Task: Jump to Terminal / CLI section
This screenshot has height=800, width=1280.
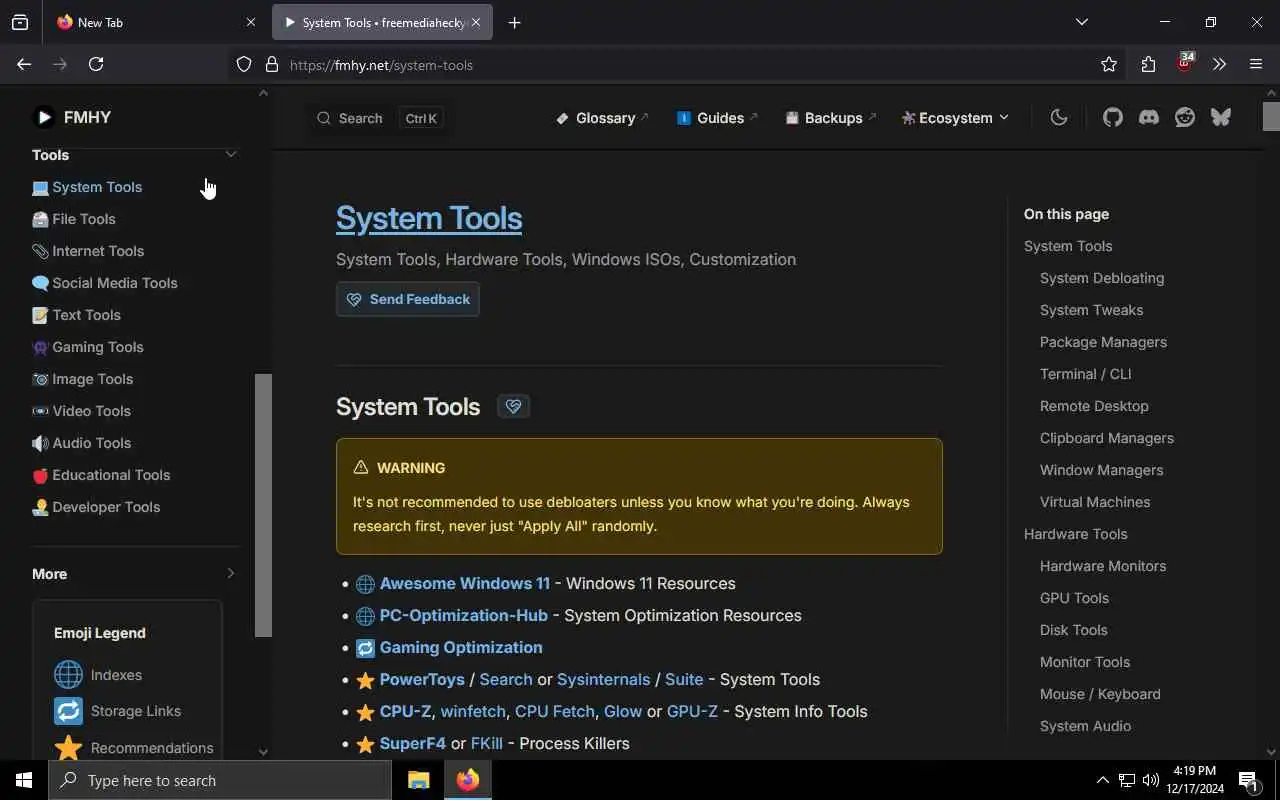Action: 1086,374
